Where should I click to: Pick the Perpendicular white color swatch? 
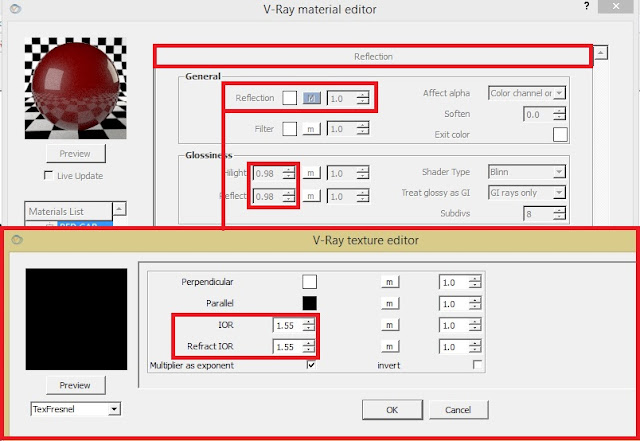309,282
